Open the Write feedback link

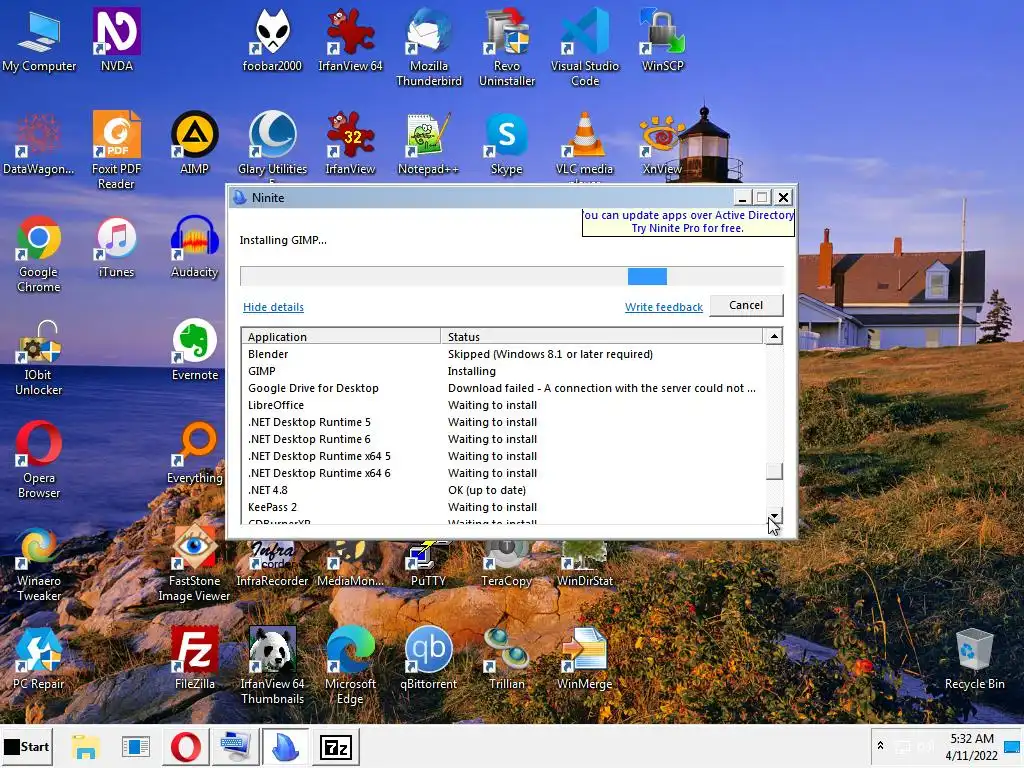coord(664,307)
